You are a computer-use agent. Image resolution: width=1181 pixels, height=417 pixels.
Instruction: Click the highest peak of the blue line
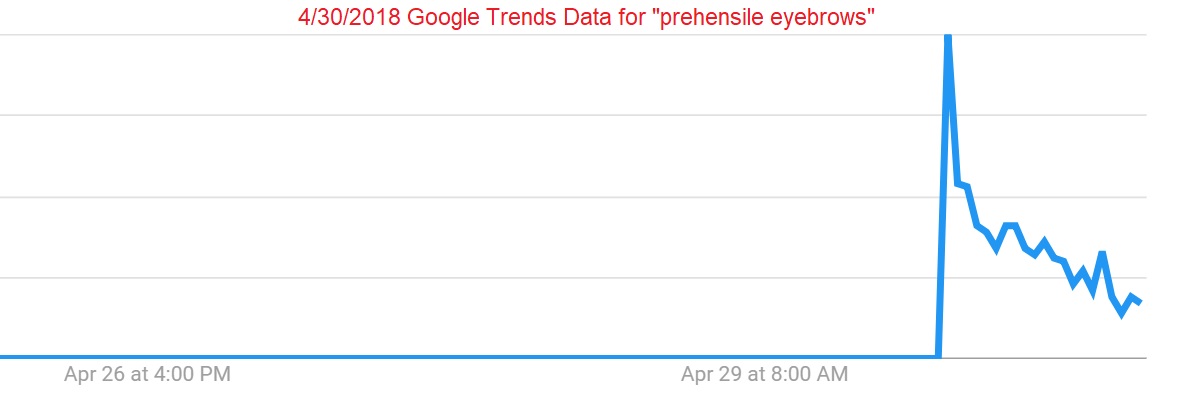[x=948, y=38]
